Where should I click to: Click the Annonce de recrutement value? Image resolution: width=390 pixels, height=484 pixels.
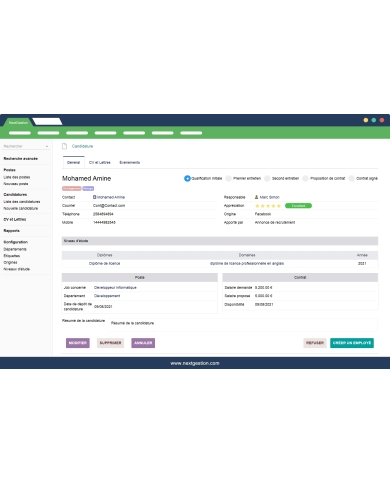[x=275, y=222]
